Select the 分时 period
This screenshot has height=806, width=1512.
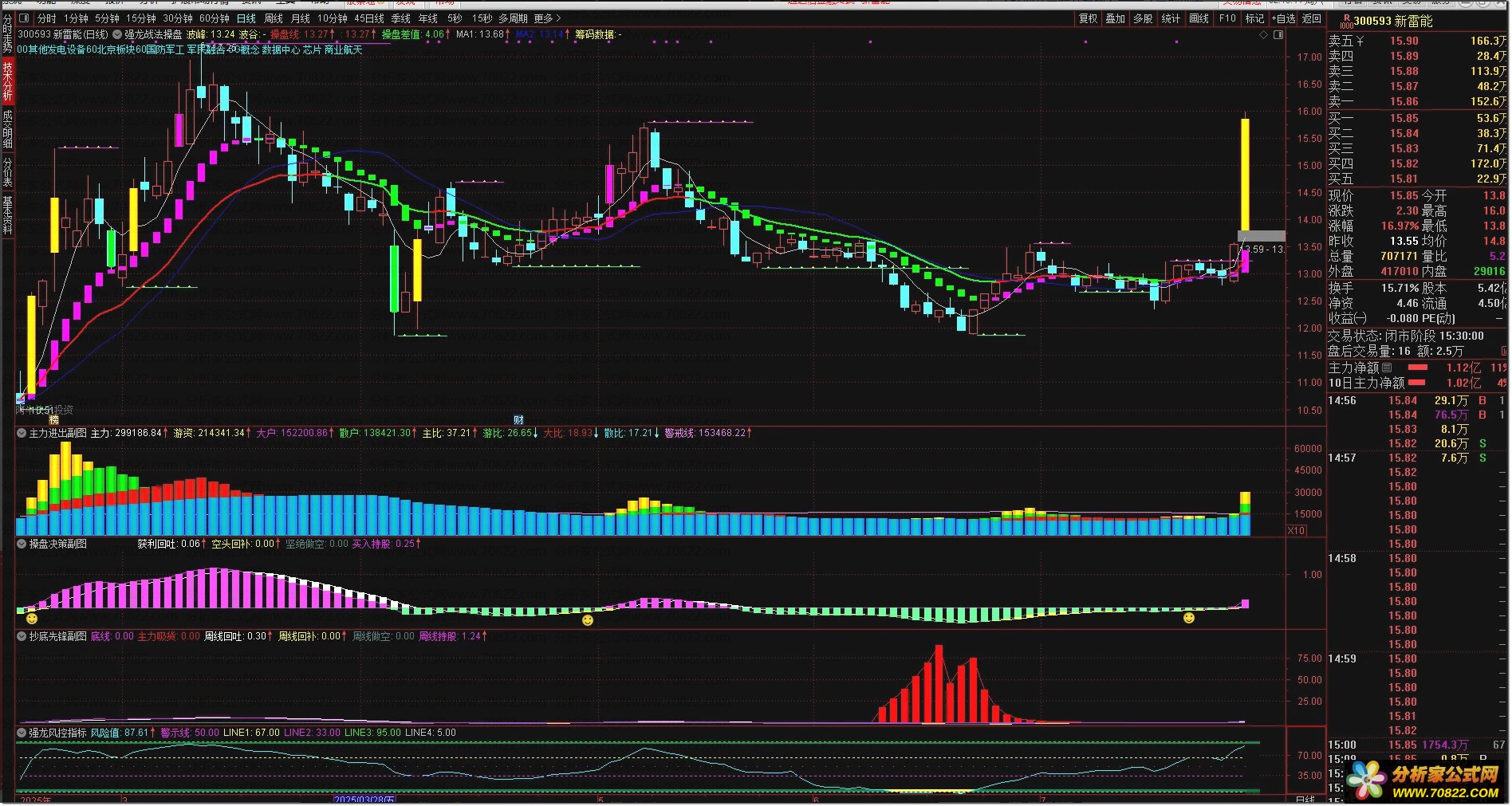46,18
